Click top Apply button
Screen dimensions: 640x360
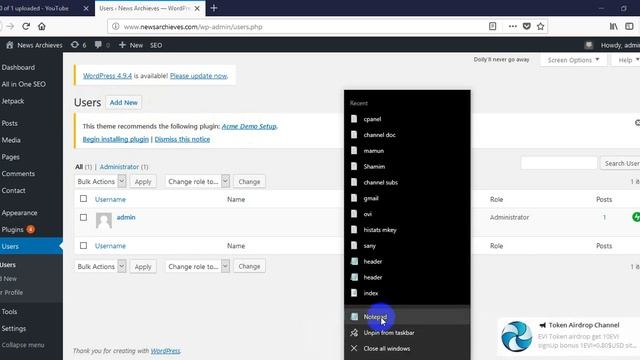pos(143,182)
